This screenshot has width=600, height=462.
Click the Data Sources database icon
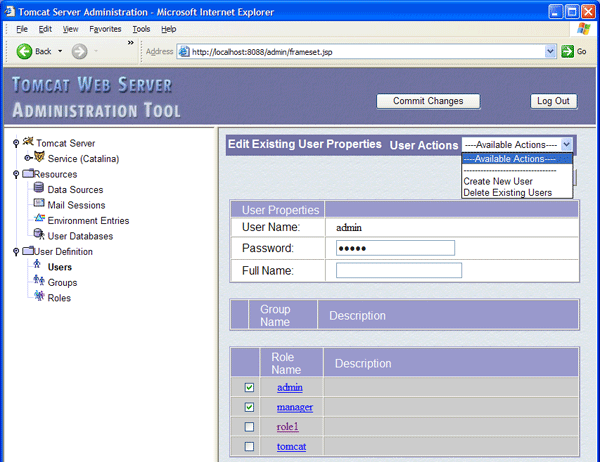point(39,189)
